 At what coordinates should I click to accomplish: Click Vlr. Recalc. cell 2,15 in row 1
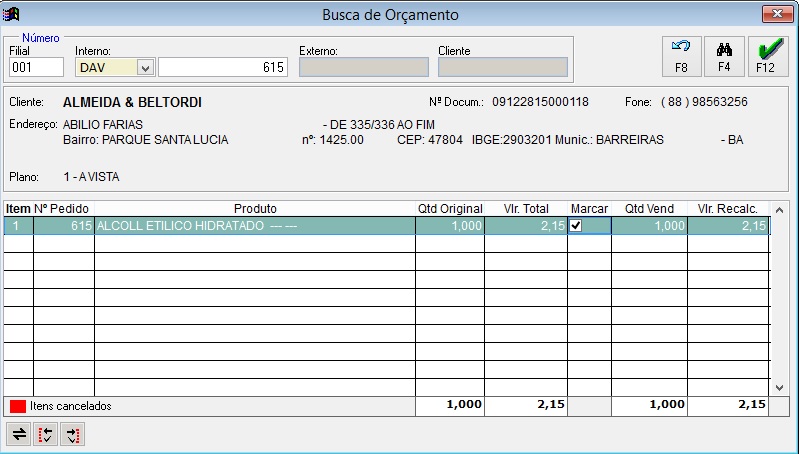tap(729, 226)
